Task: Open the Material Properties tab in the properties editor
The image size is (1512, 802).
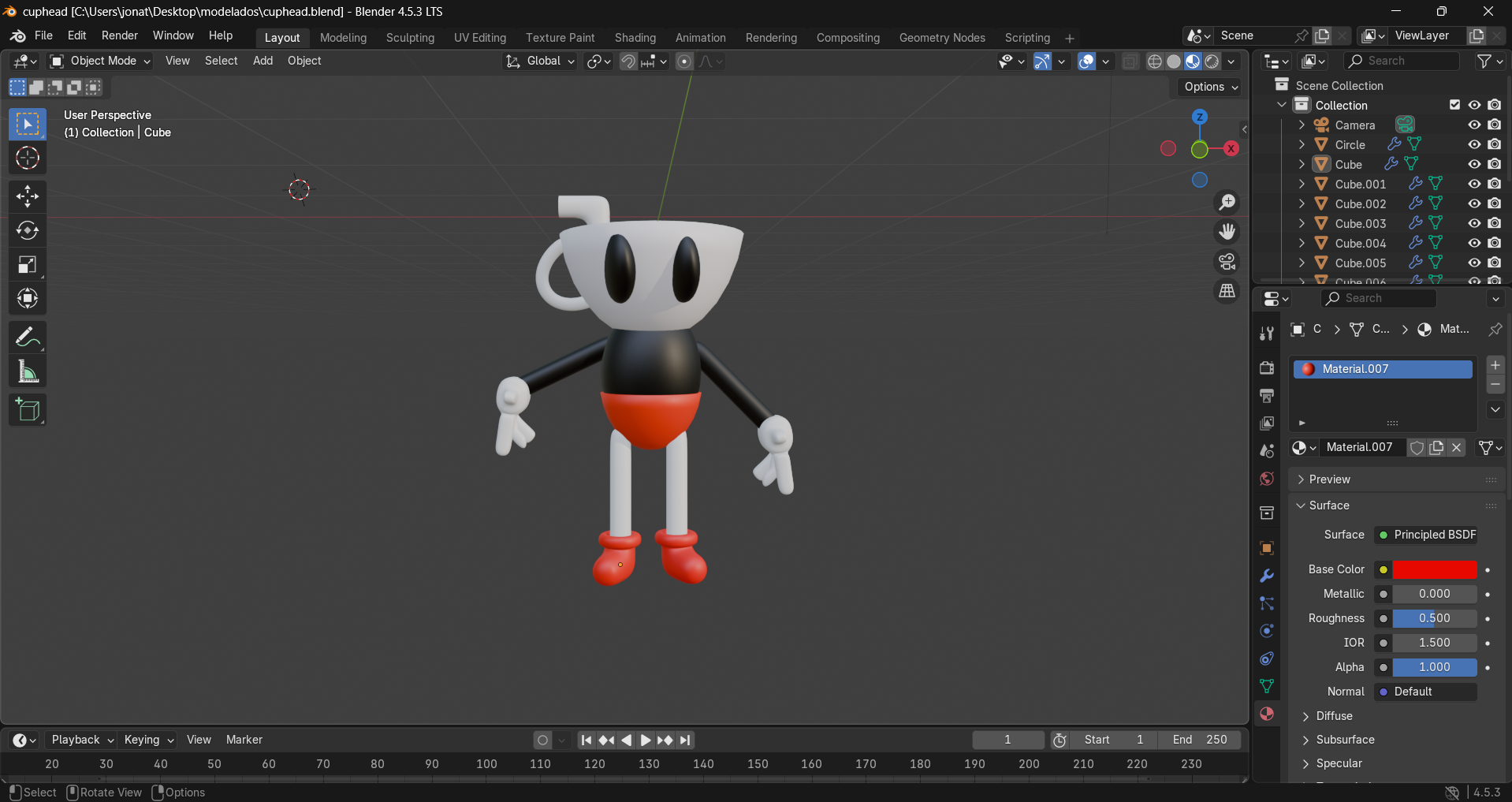Action: tap(1266, 714)
